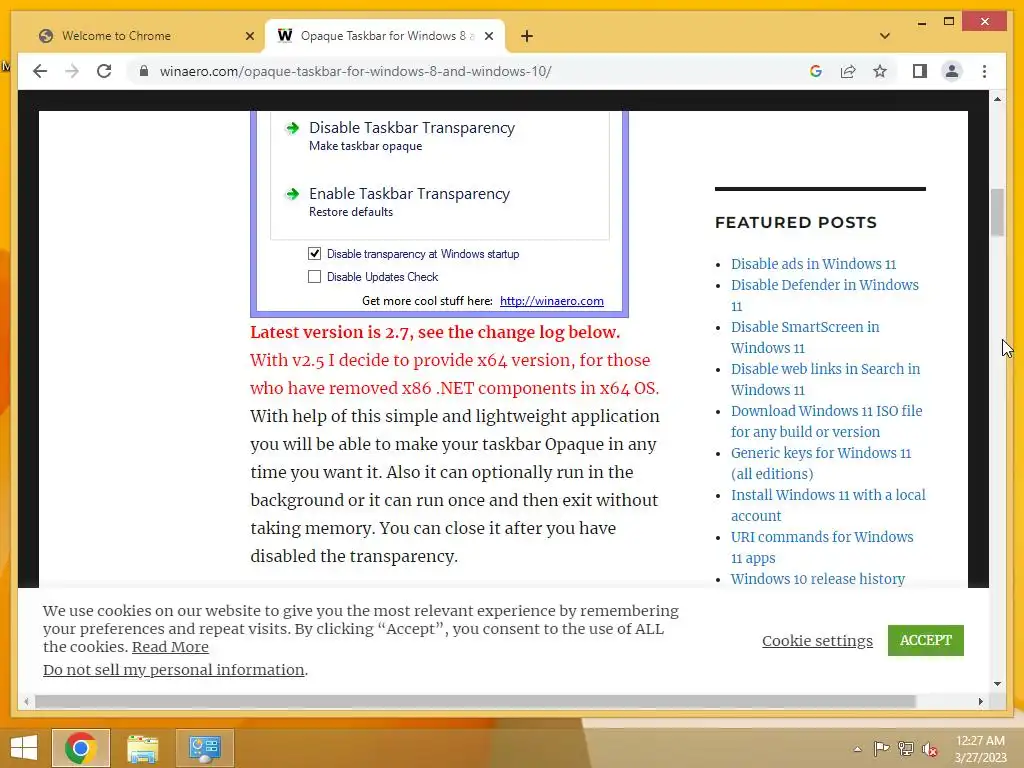
Task: Open the Google search icon in the address bar
Action: coord(816,71)
